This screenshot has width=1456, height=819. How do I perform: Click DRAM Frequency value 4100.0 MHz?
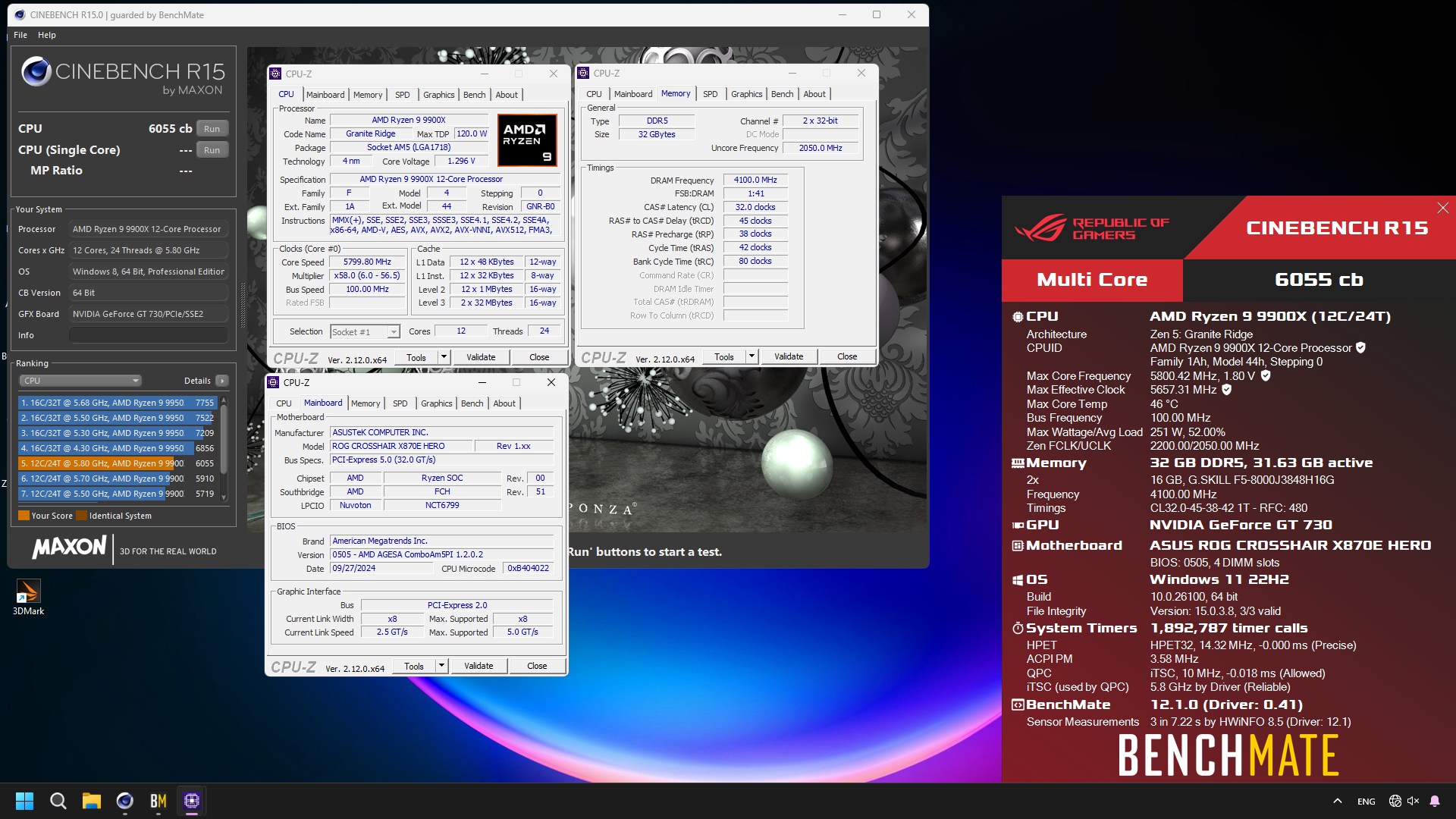click(755, 180)
